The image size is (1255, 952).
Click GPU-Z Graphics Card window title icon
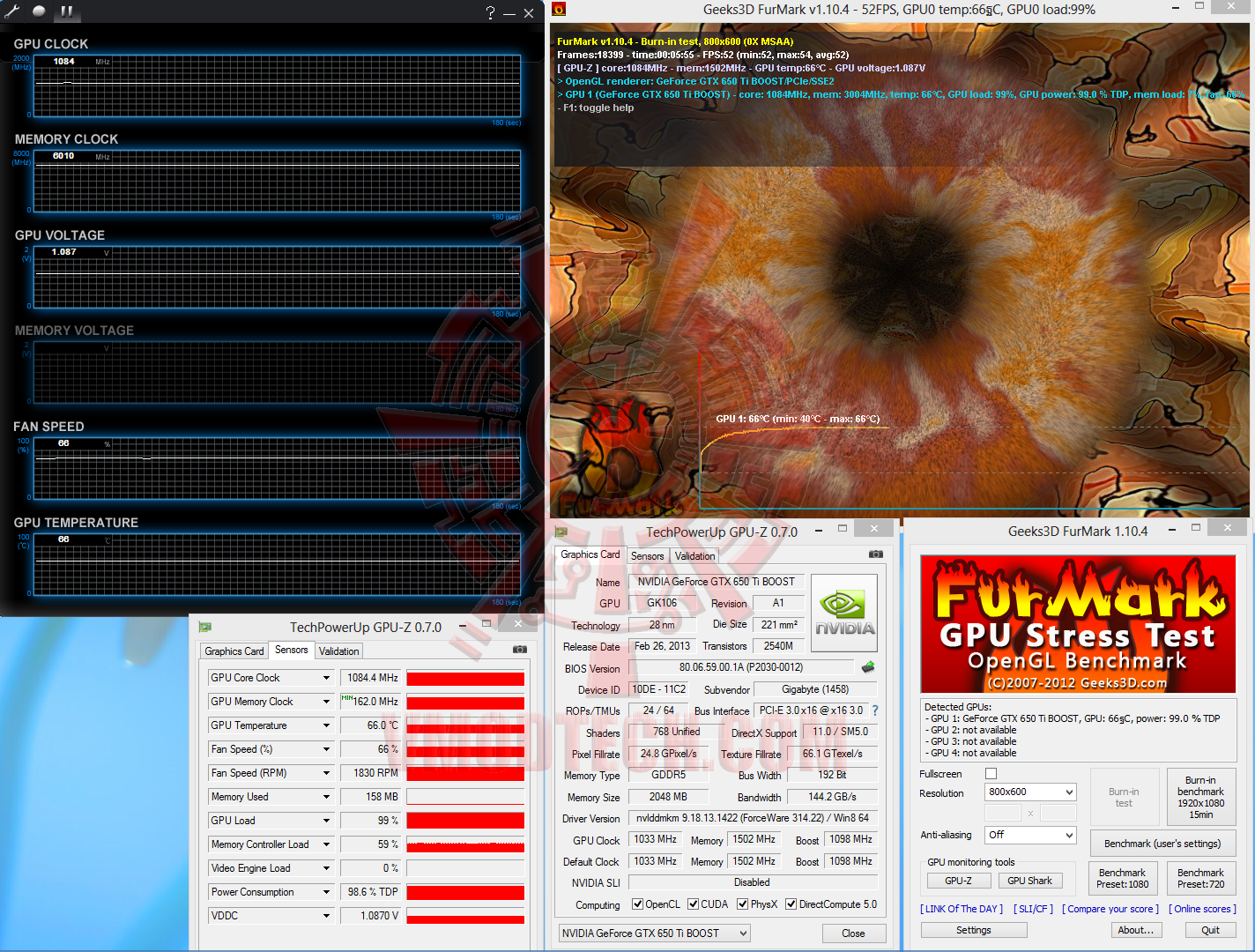click(x=561, y=532)
